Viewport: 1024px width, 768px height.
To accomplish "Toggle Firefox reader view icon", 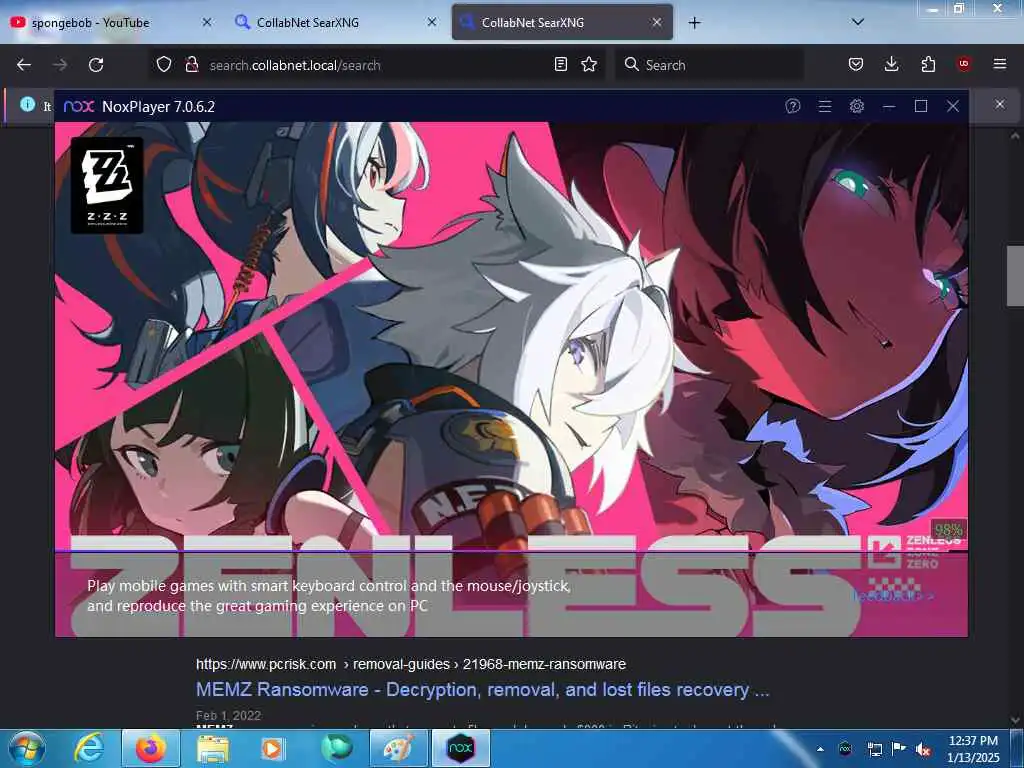I will tap(560, 64).
